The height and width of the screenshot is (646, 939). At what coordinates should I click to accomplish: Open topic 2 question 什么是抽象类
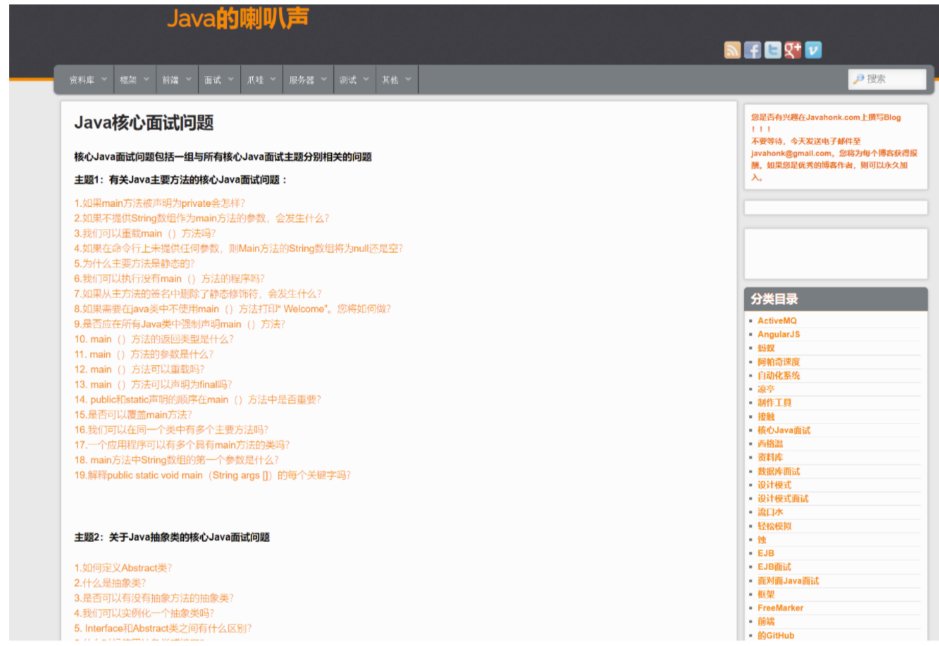coord(110,583)
